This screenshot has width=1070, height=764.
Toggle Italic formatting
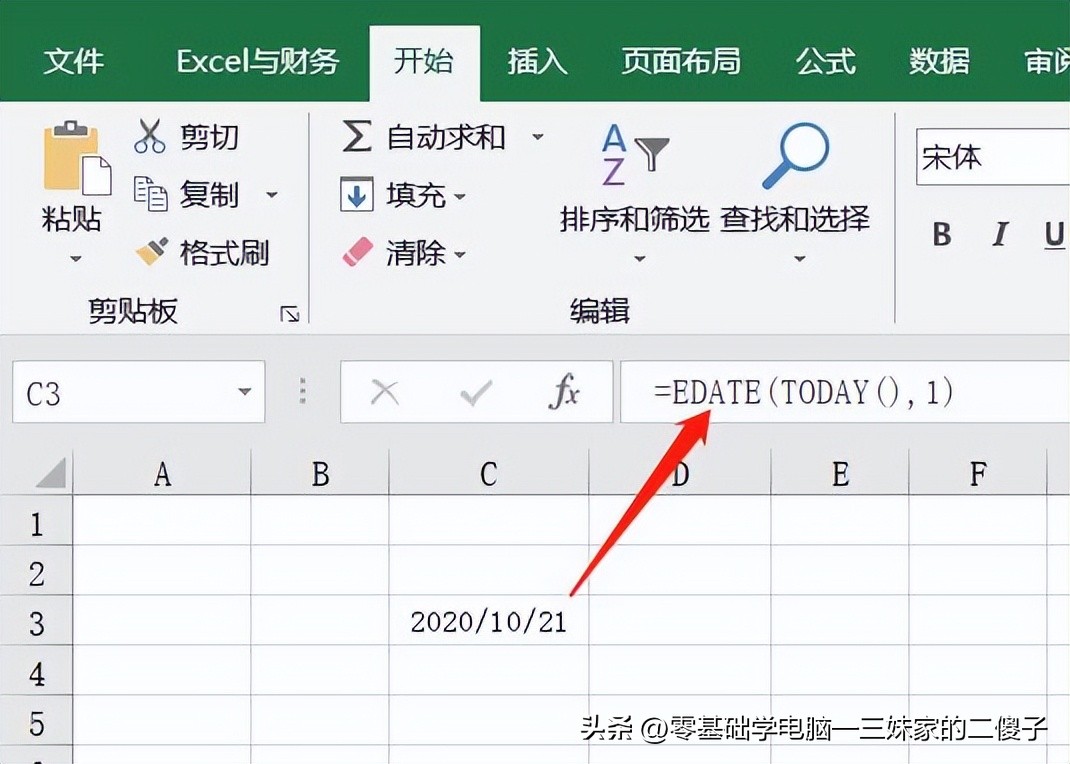point(999,235)
